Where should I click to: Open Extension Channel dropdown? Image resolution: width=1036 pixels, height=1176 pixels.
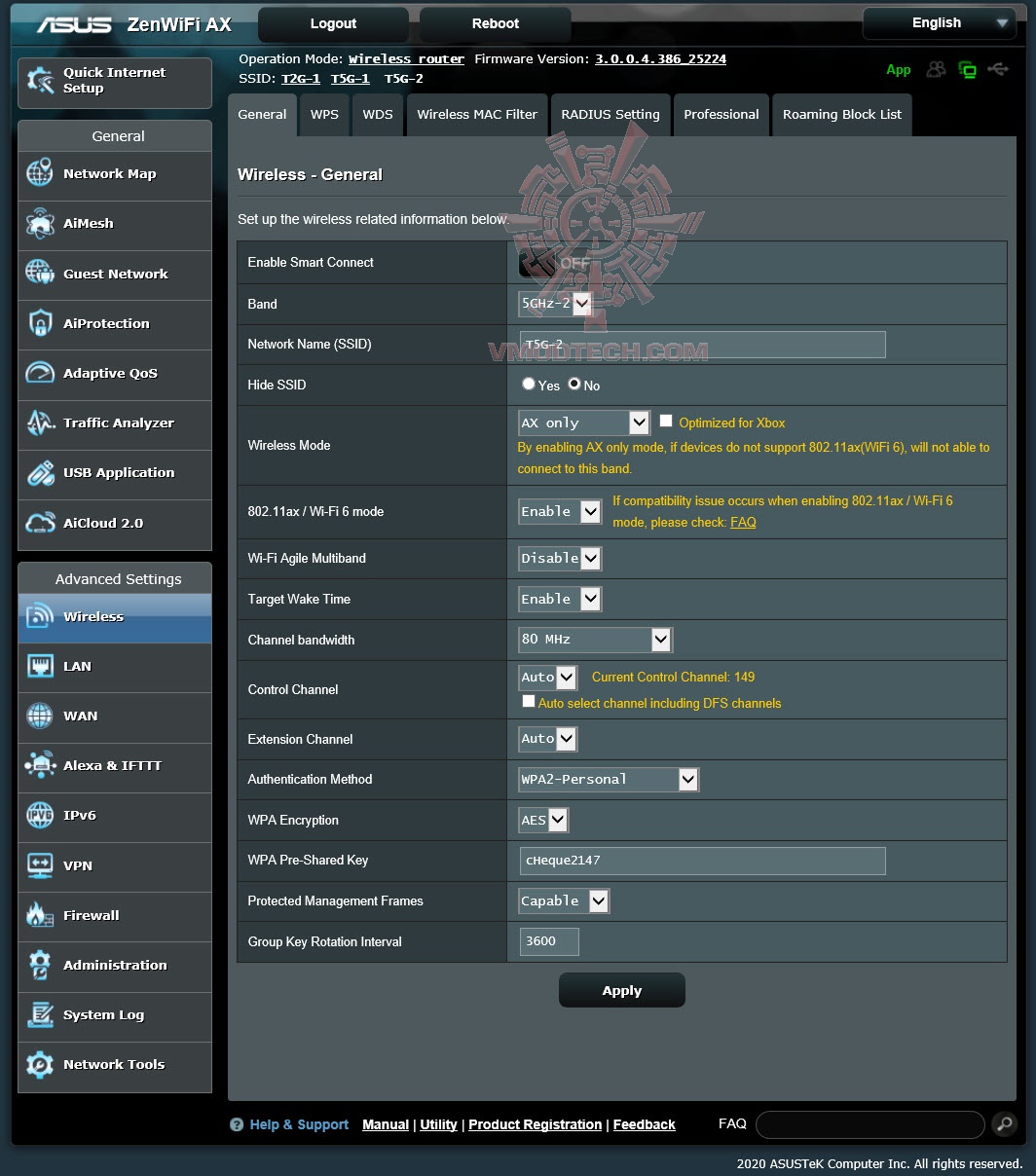click(548, 739)
